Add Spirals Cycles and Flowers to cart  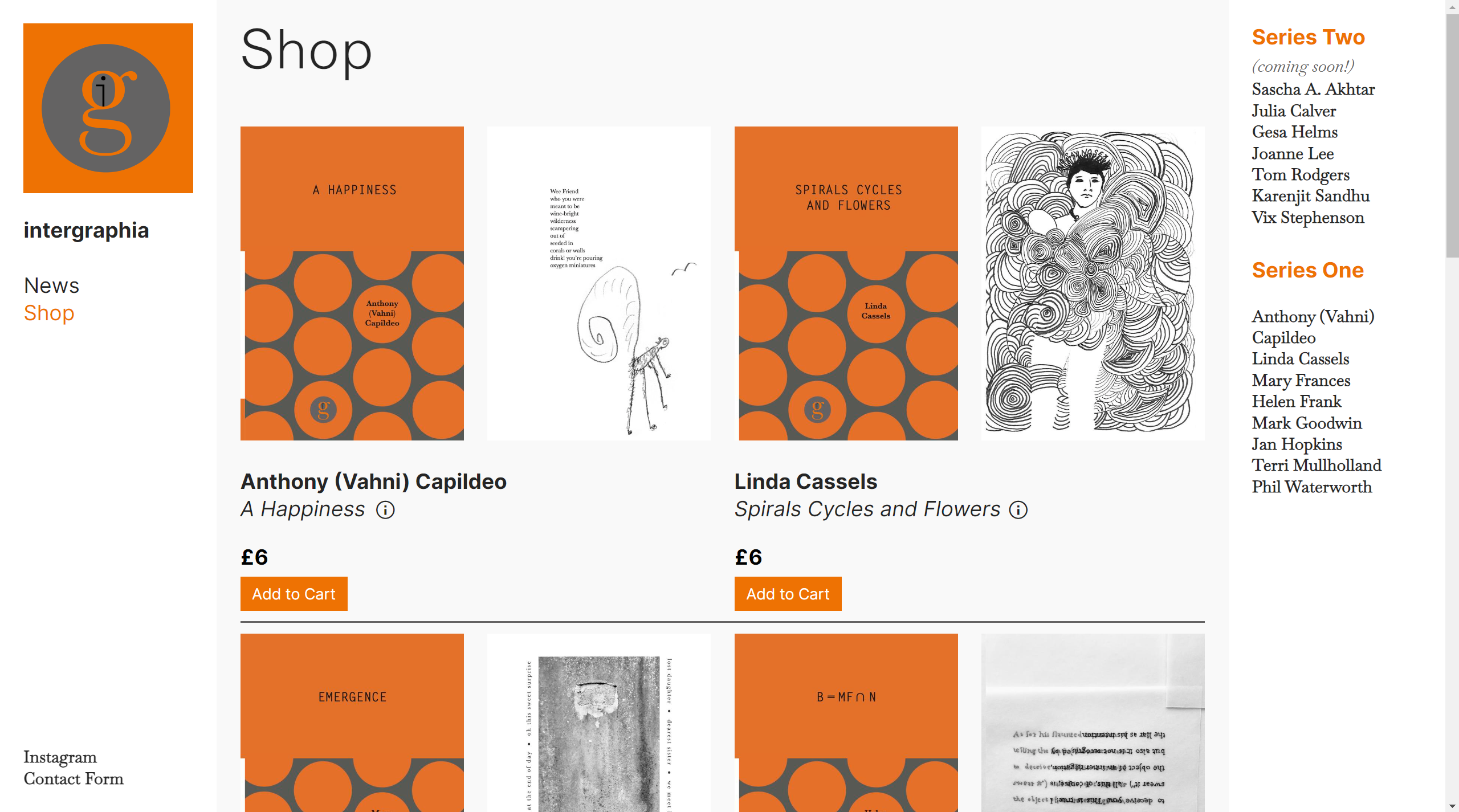[788, 594]
